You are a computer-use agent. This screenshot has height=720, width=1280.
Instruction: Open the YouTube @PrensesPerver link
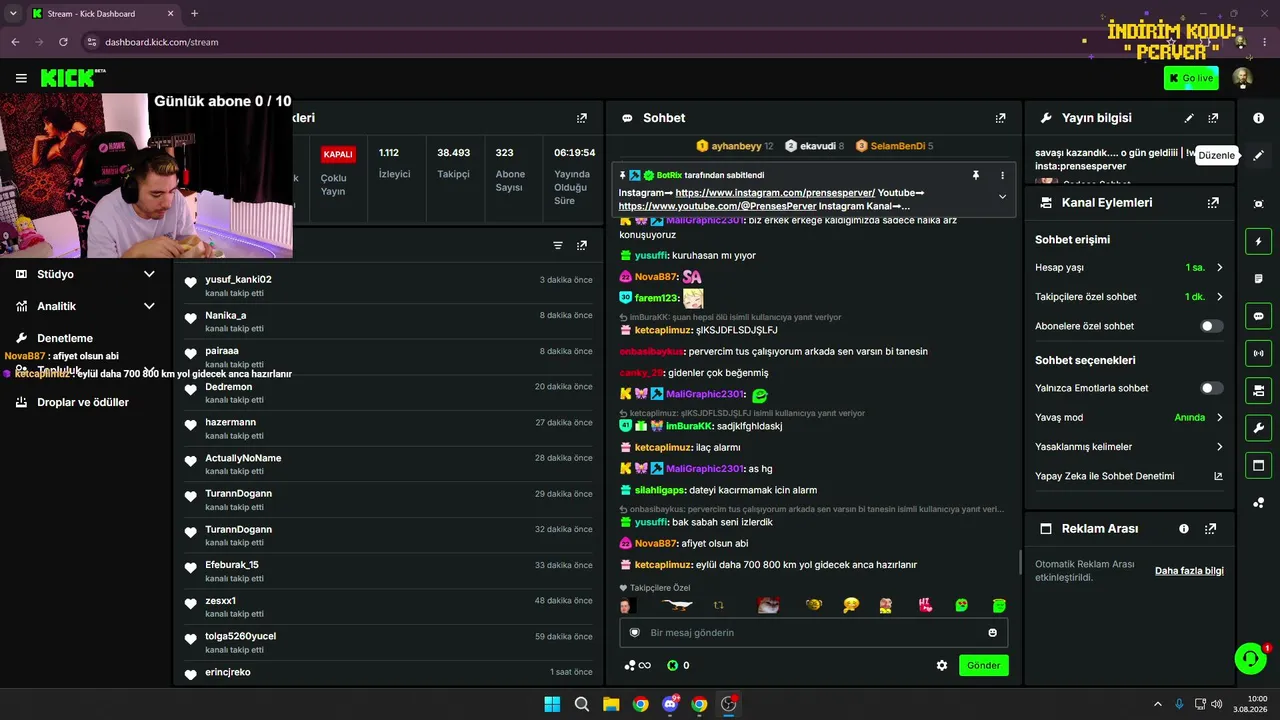718,206
